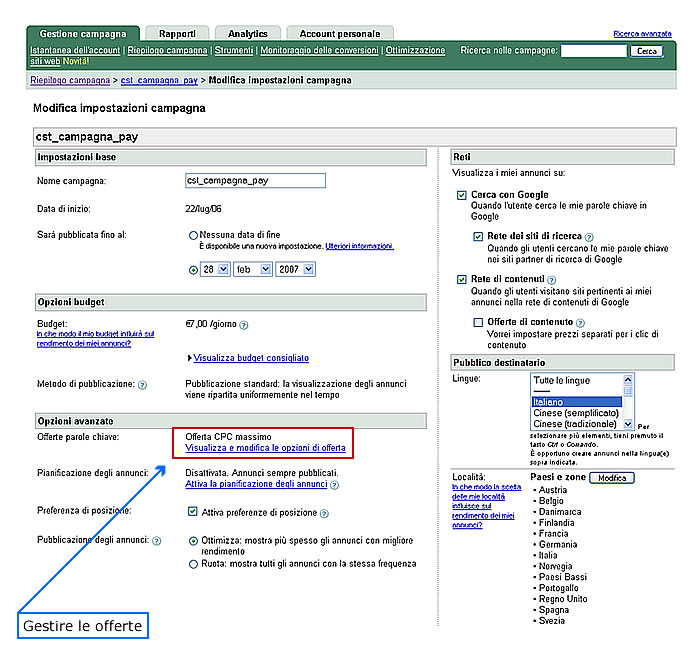Uncheck Rete dei siti di ricerca checkbox
The height and width of the screenshot is (670, 700).
click(478, 236)
